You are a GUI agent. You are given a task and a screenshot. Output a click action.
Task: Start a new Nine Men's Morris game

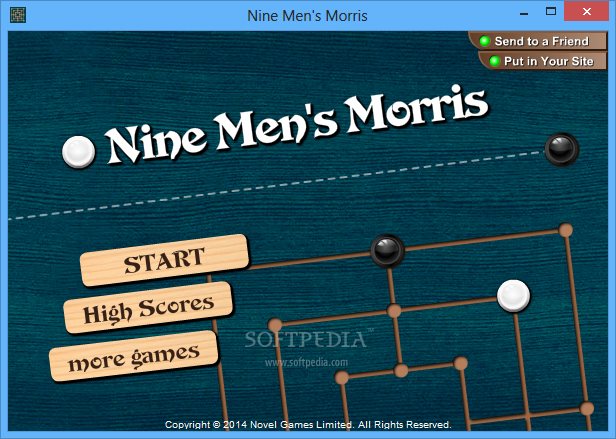click(165, 260)
